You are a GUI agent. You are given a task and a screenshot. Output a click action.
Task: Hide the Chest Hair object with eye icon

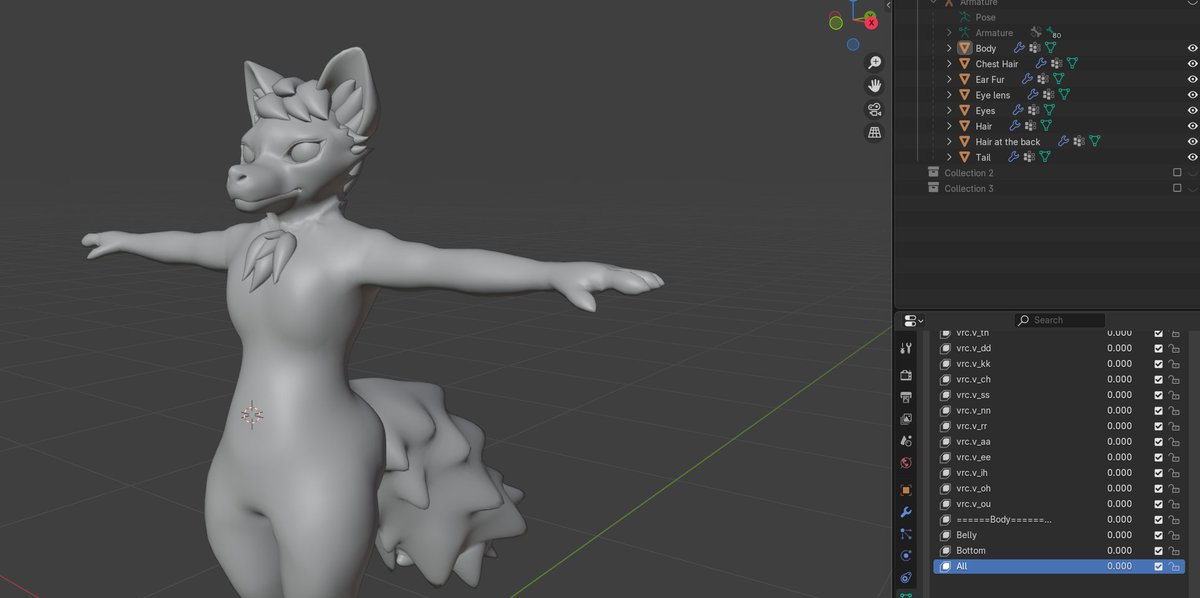click(x=1192, y=64)
